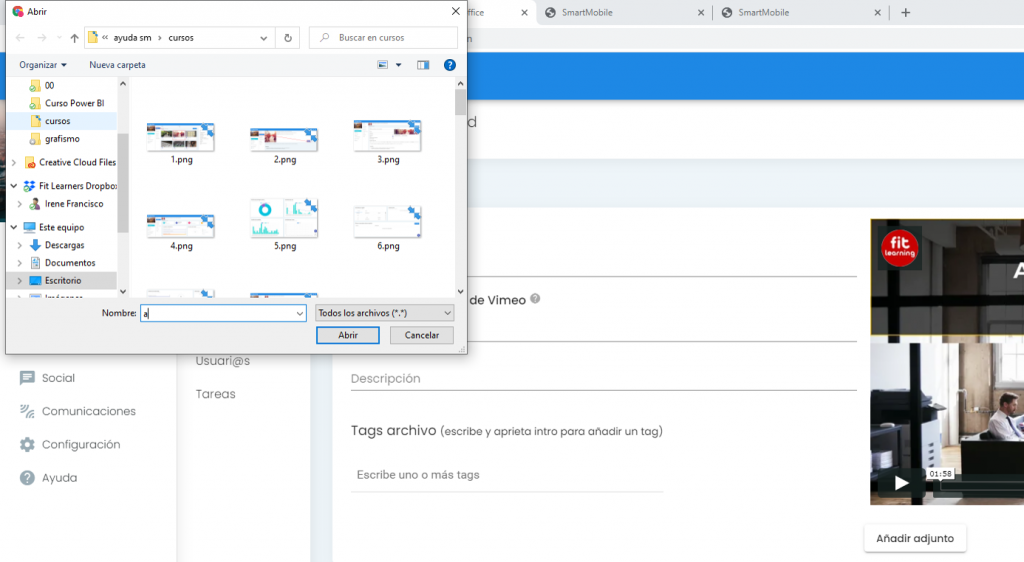Screen dimensions: 1024x562
Task: Select the 5.png file thumbnail
Action: pos(284,220)
